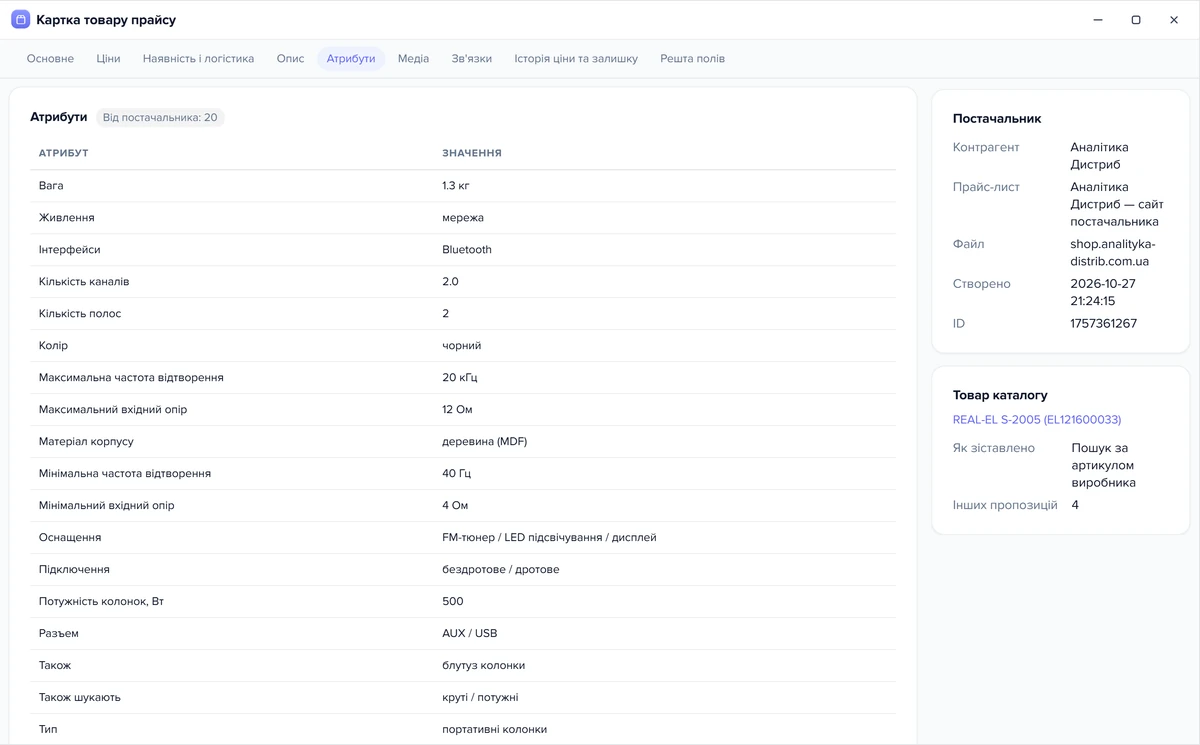Image resolution: width=1200 pixels, height=745 pixels.
Task: Select the Інших пропозицій count 4
Action: pos(1075,506)
